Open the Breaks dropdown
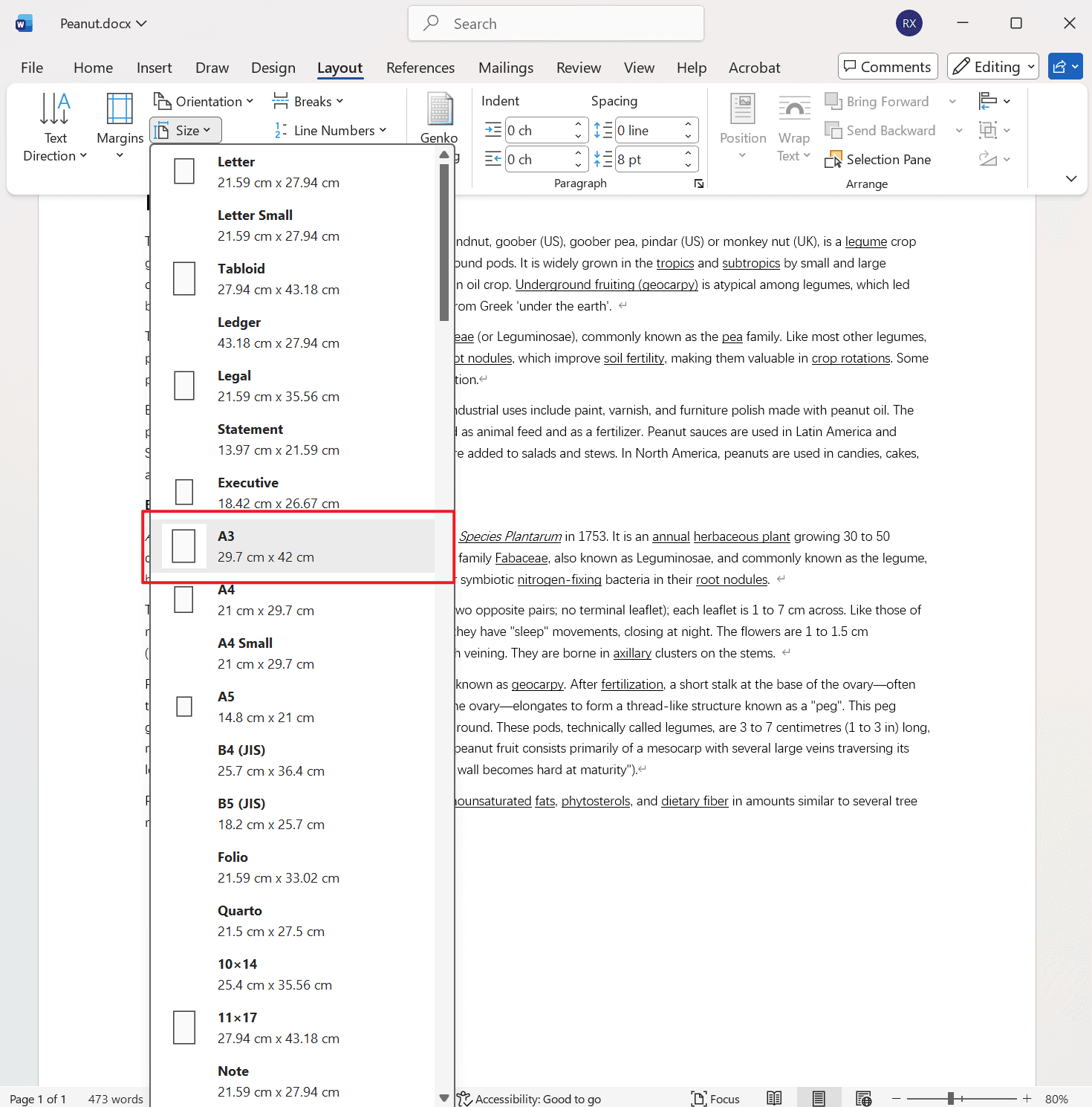 pyautogui.click(x=308, y=101)
